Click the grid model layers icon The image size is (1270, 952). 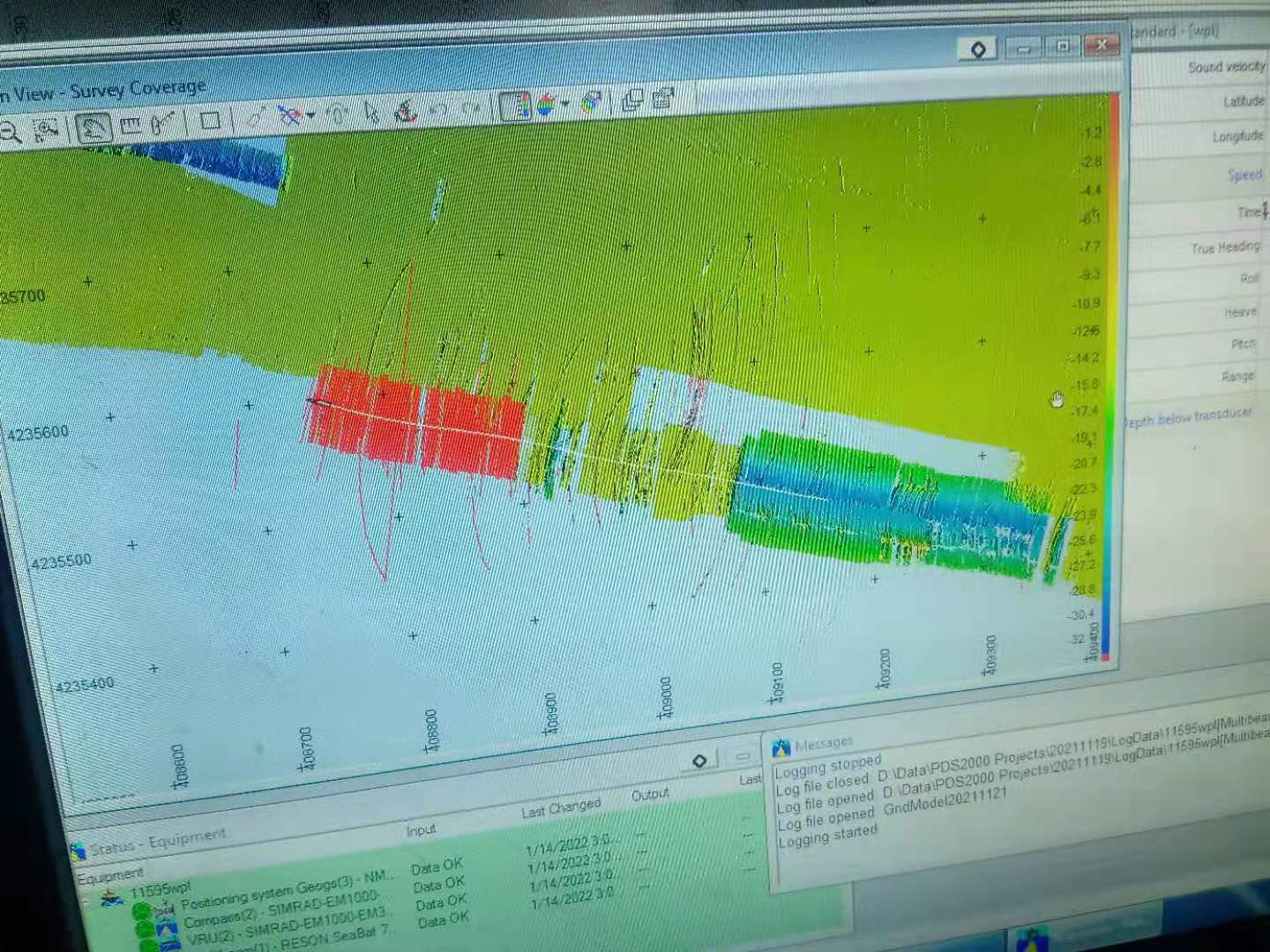[x=591, y=102]
